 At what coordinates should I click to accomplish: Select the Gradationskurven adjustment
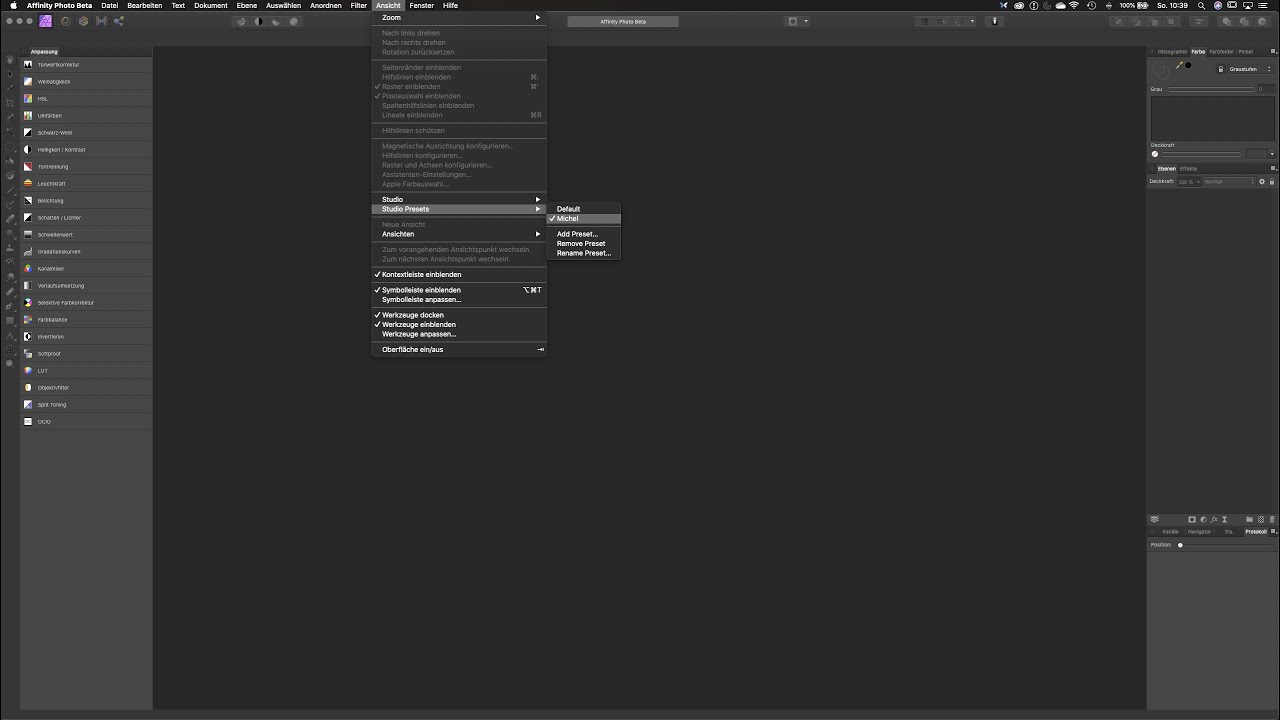[x=87, y=251]
